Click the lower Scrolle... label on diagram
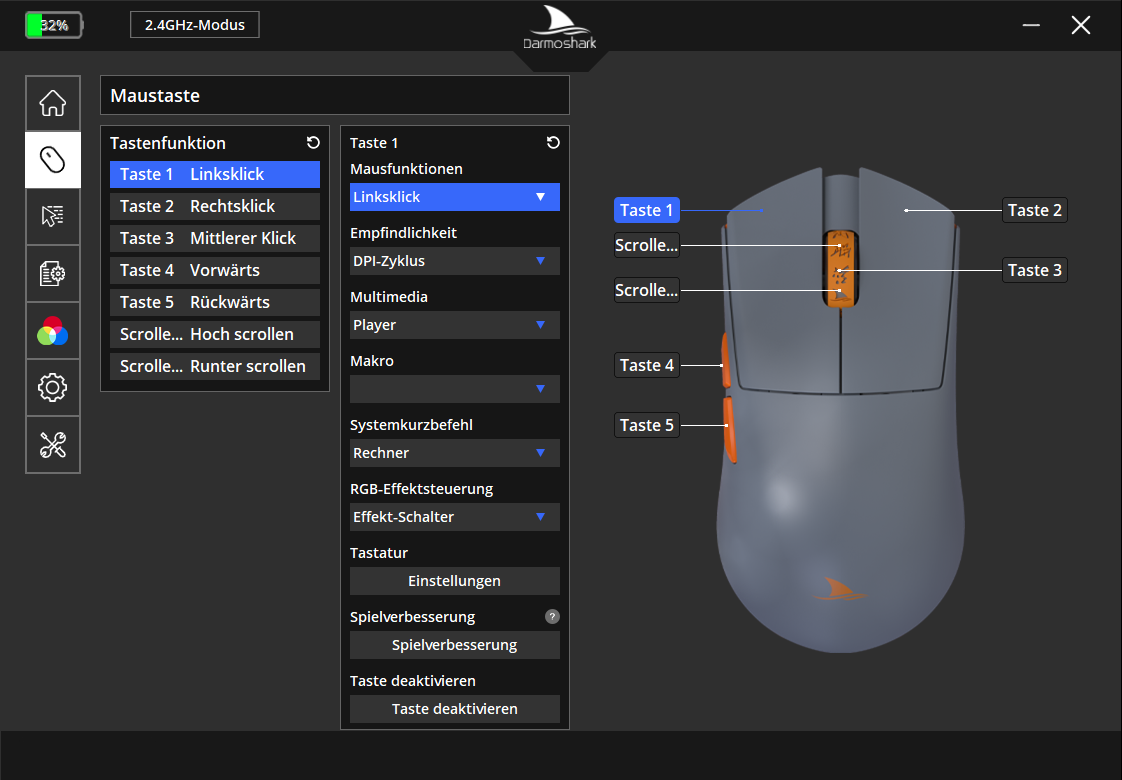This screenshot has width=1122, height=780. (647, 291)
